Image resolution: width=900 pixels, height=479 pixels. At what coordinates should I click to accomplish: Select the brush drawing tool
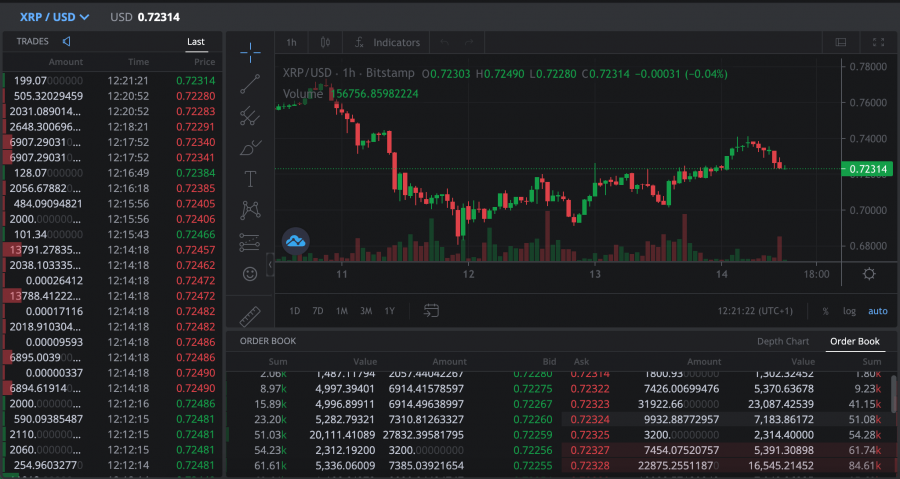coord(250,148)
